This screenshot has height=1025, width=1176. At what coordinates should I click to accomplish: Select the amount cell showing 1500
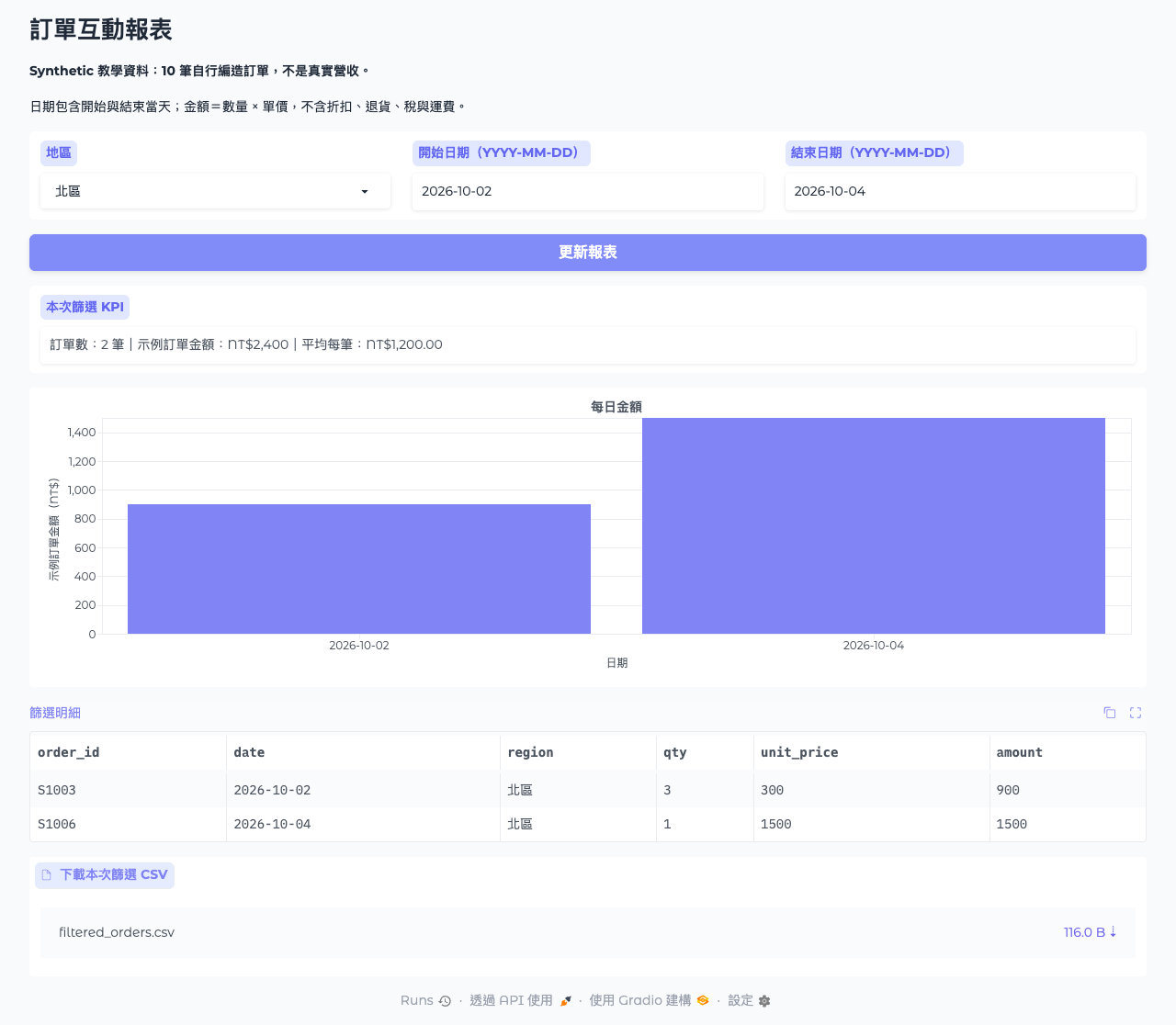coord(1068,824)
